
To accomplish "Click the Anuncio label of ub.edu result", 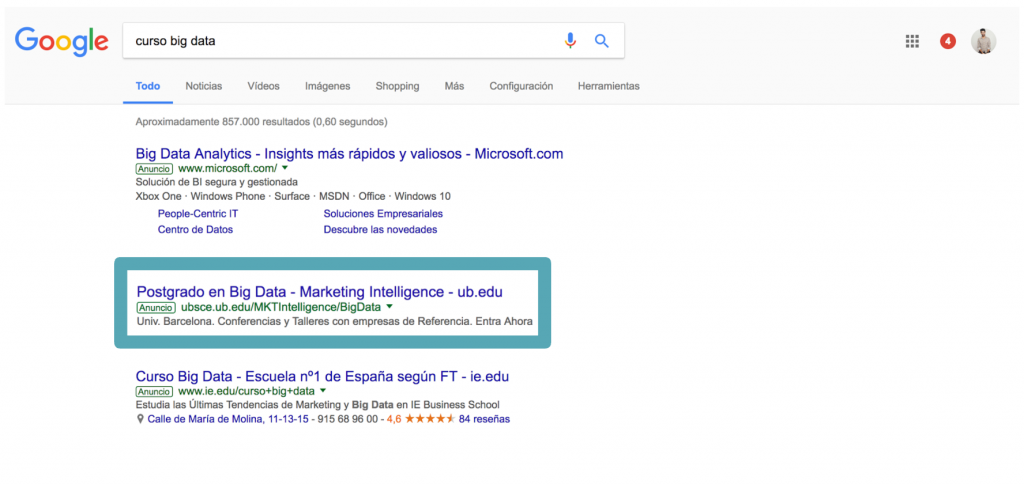I will click(x=156, y=307).
